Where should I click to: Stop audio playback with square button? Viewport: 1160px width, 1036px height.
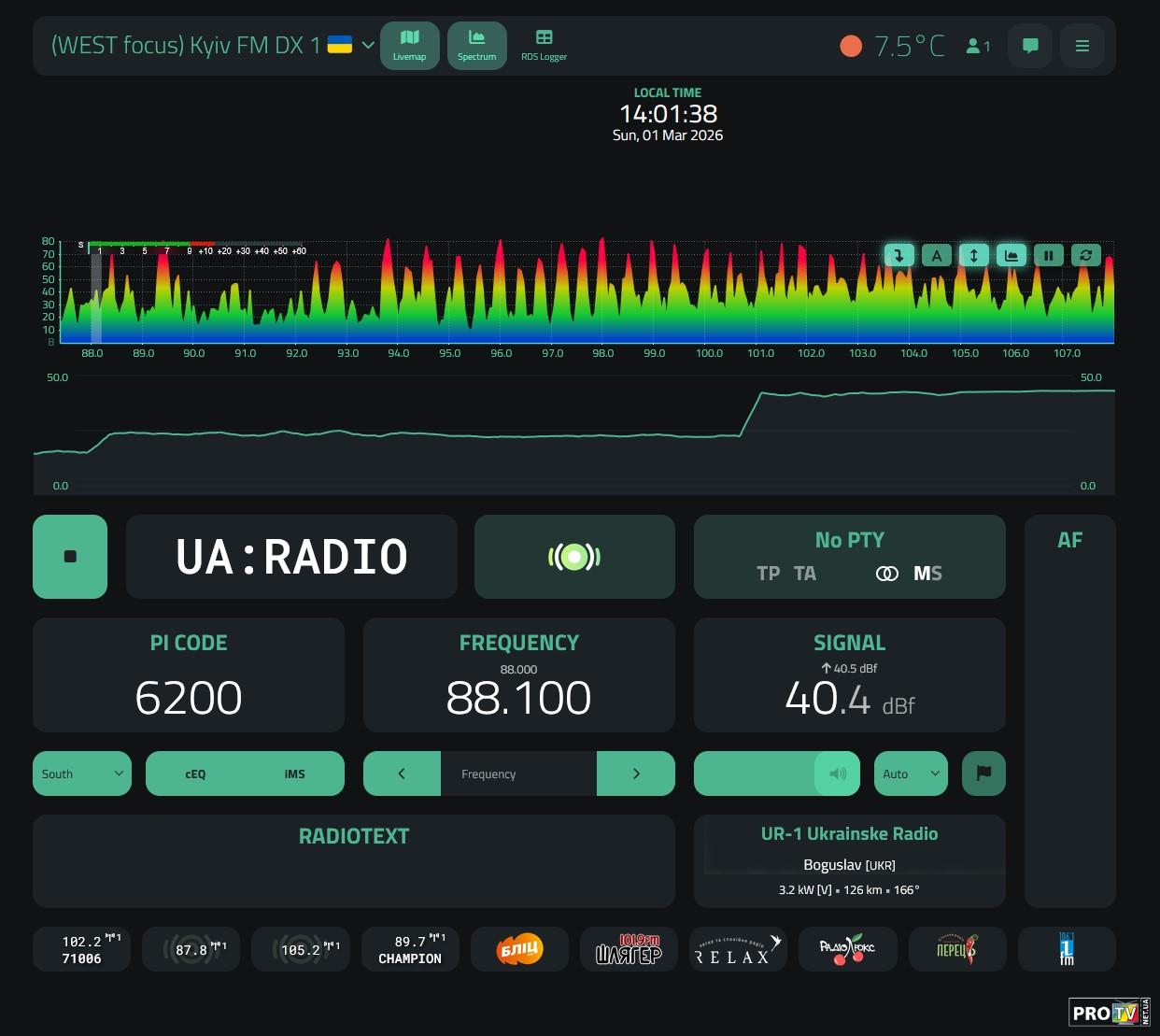(70, 557)
